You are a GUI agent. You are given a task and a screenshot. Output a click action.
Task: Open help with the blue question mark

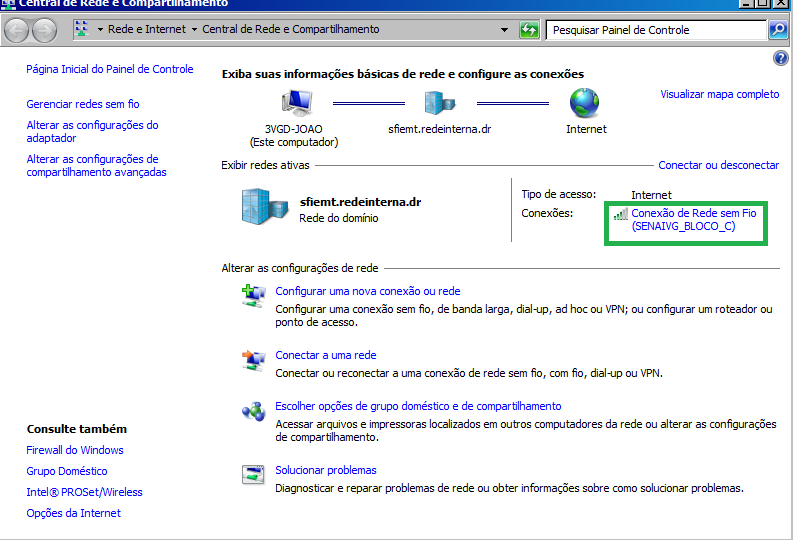point(781,59)
